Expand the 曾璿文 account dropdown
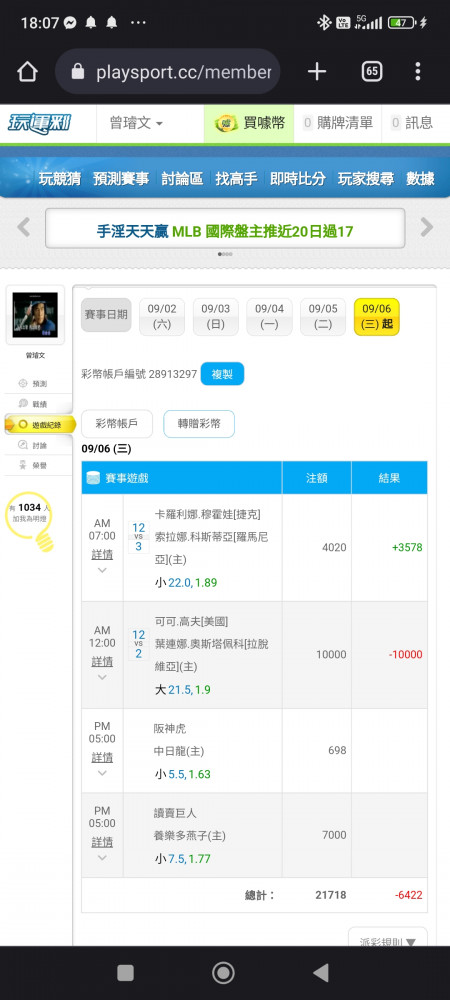The image size is (450, 1000). (136, 124)
